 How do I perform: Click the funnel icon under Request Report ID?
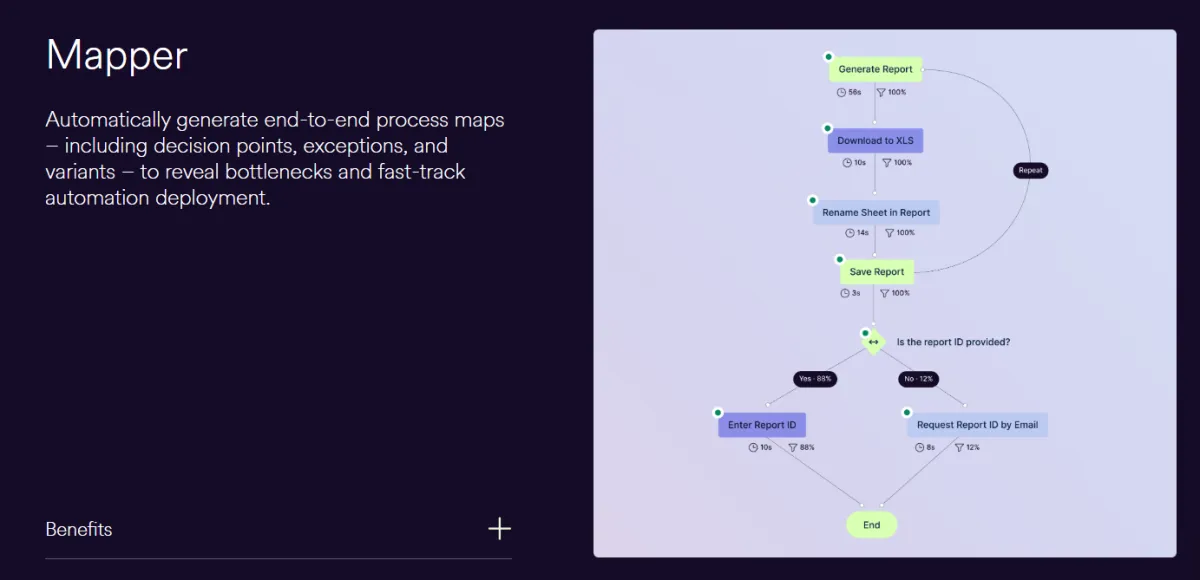959,447
